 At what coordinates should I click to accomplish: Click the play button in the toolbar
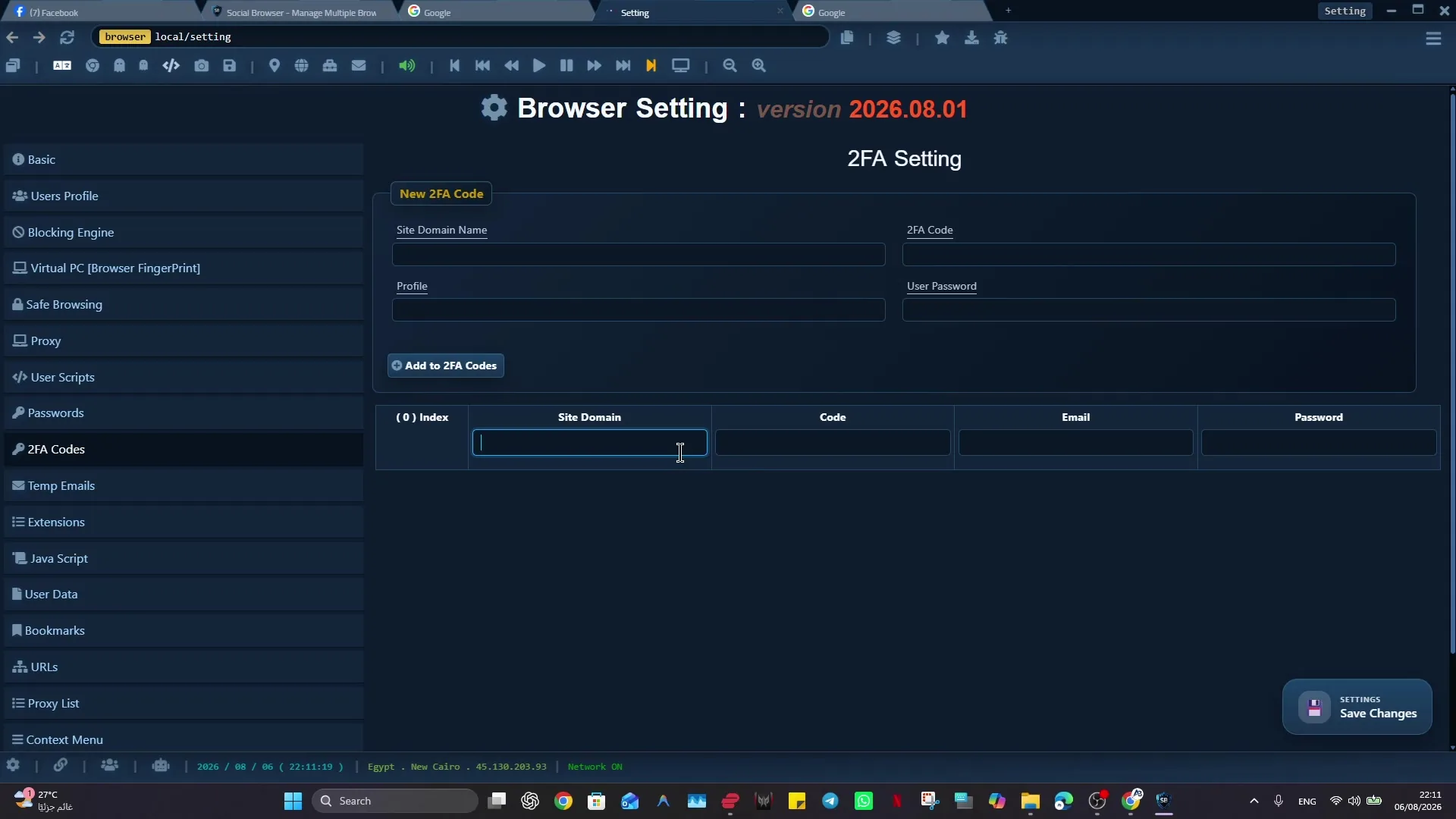[x=539, y=66]
